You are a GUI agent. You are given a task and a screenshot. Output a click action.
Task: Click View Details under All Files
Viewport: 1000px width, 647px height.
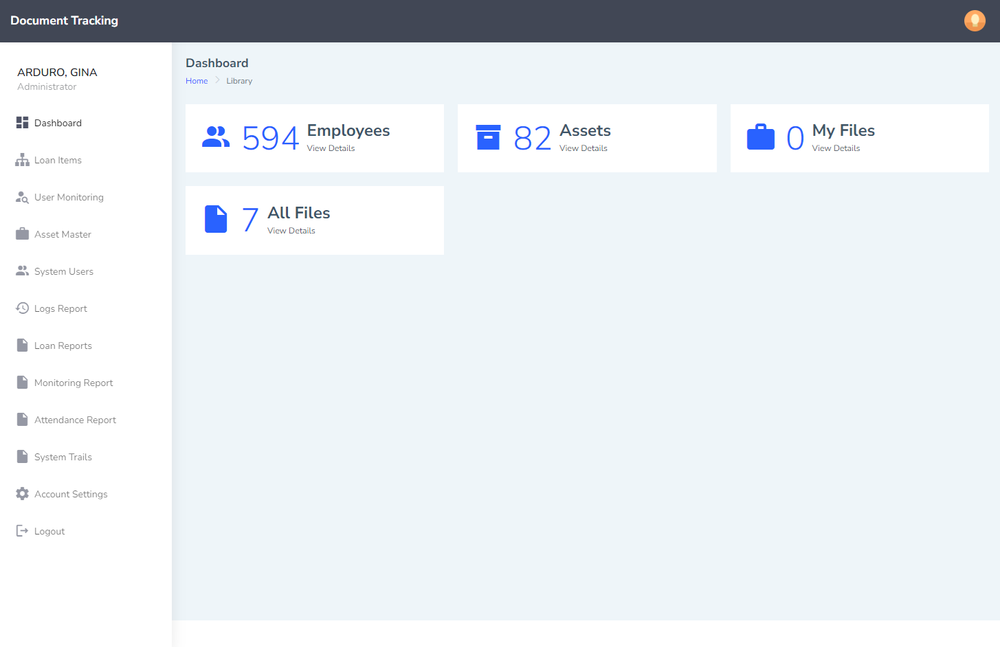[x=291, y=230]
